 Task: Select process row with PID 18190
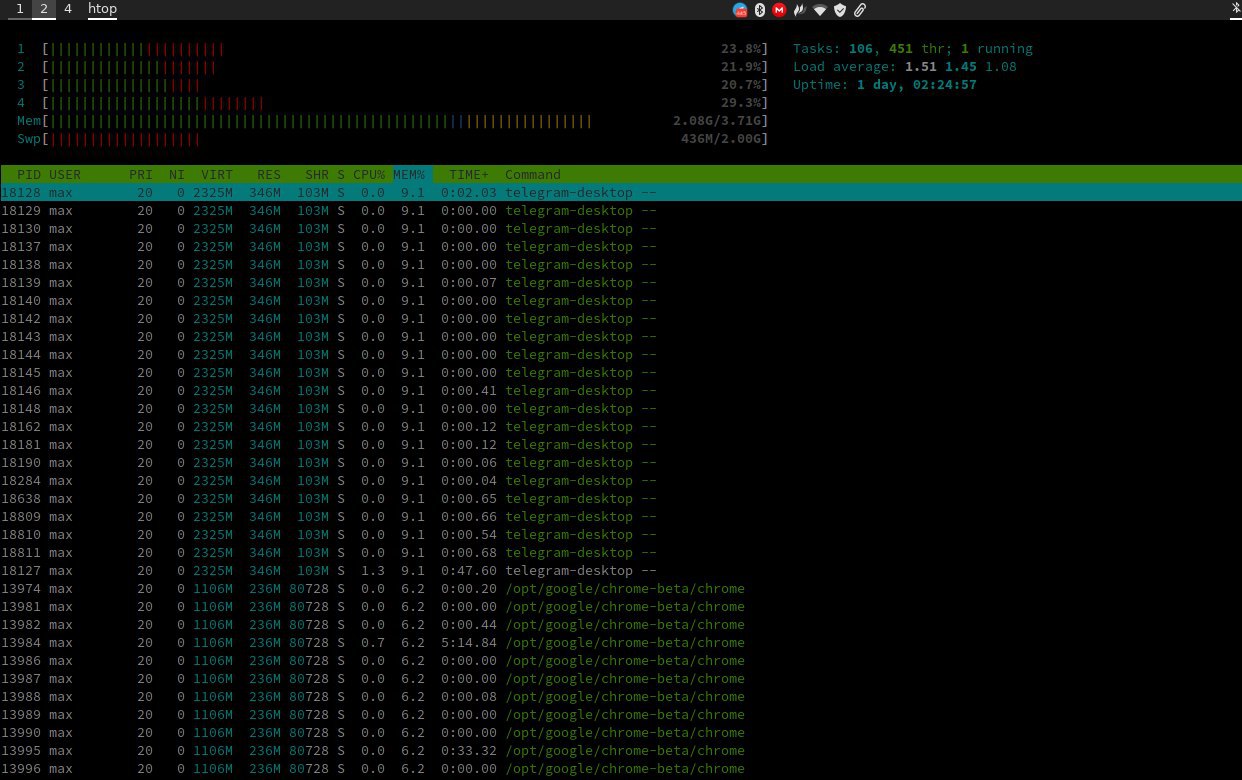(621, 462)
